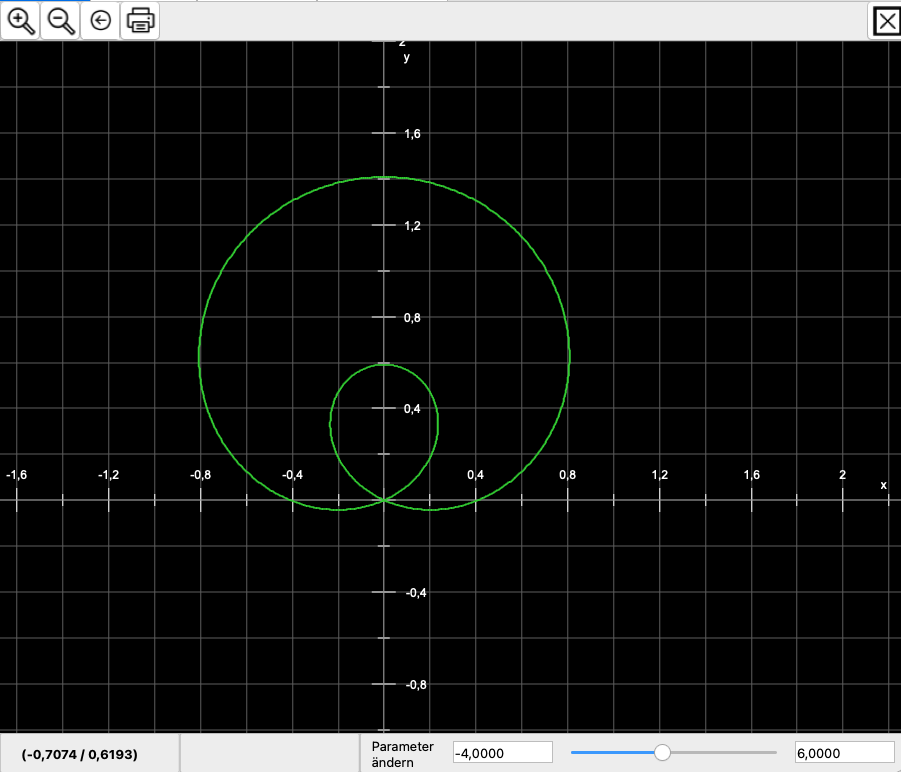
Task: Click the parameter minimum field showing -4,0000
Action: pyautogui.click(x=502, y=753)
